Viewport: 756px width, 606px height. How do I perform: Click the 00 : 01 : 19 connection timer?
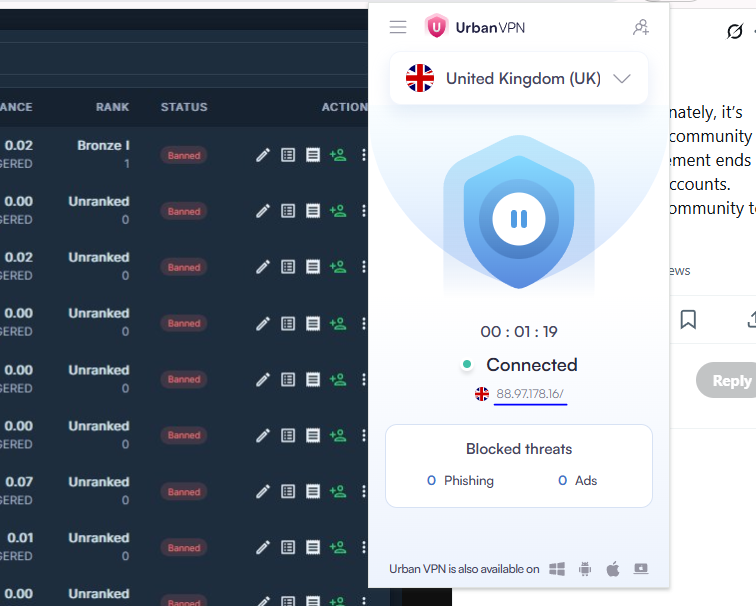pos(519,332)
